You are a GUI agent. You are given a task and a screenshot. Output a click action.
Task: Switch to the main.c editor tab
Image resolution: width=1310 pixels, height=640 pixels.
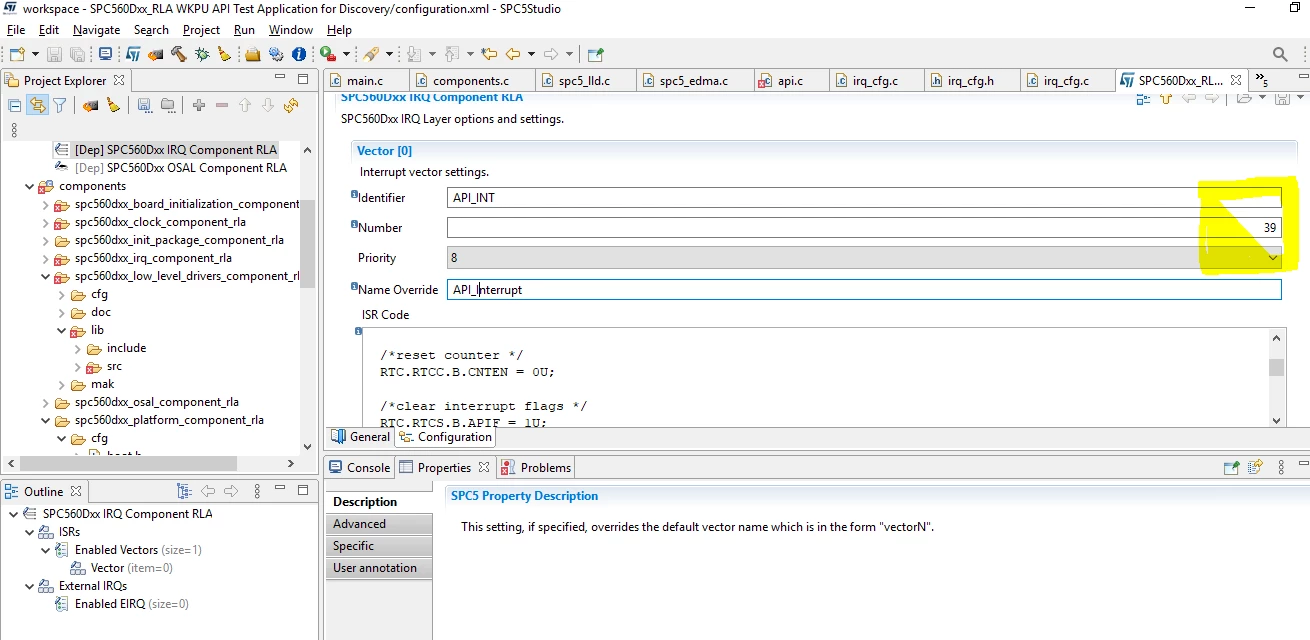(x=364, y=80)
